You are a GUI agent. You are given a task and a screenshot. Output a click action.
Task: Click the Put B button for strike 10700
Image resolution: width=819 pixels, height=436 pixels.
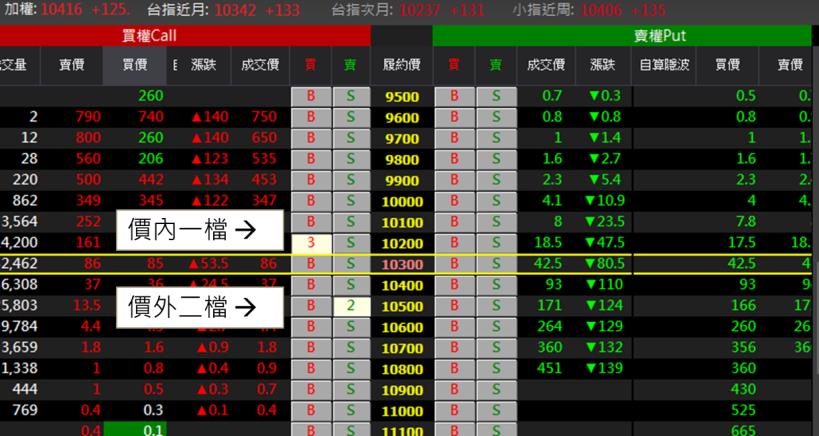pyautogui.click(x=454, y=348)
